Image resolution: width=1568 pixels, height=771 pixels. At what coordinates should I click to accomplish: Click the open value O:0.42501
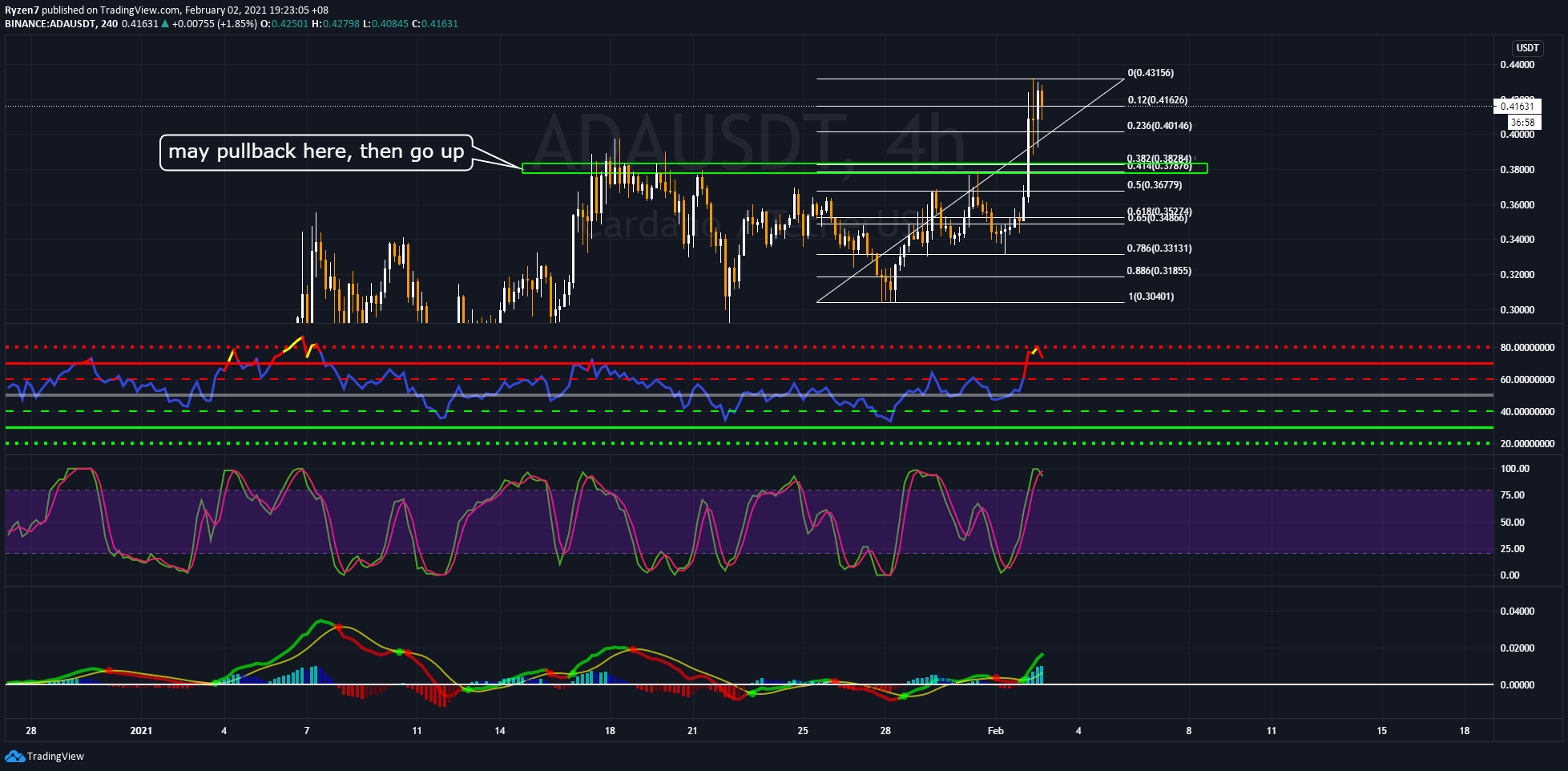click(284, 24)
